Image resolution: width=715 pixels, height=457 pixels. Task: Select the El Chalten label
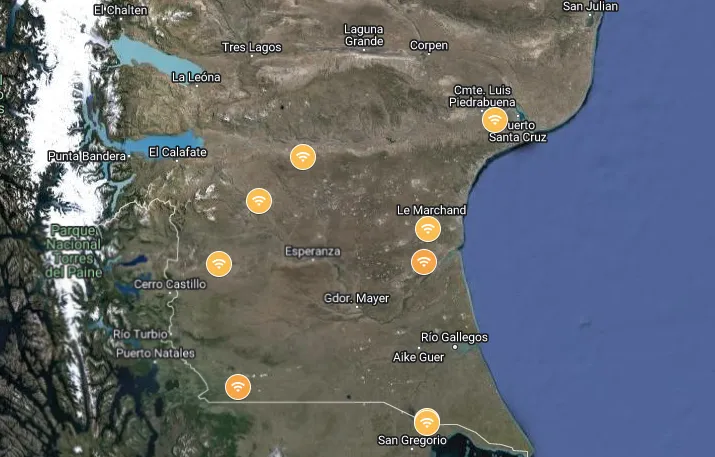120,10
